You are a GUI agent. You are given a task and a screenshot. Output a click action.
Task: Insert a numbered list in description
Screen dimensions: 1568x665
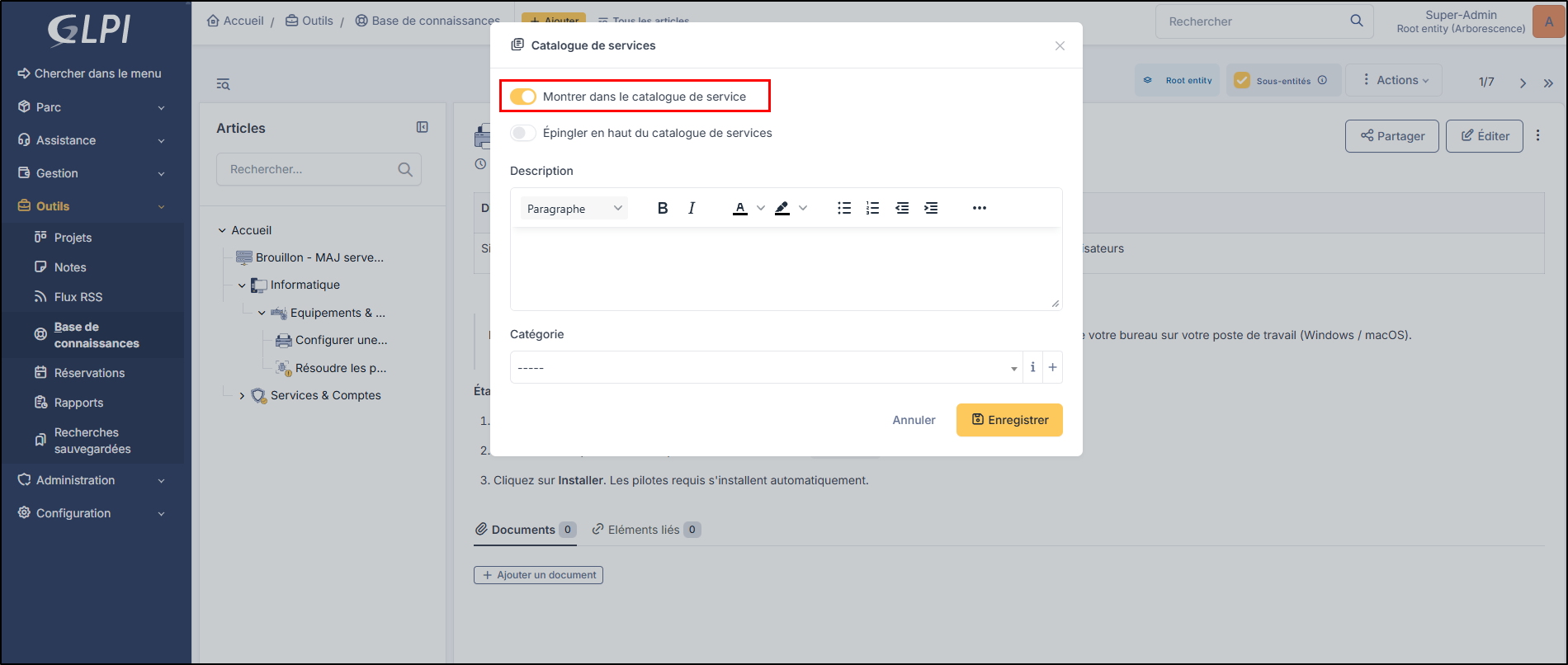click(872, 208)
